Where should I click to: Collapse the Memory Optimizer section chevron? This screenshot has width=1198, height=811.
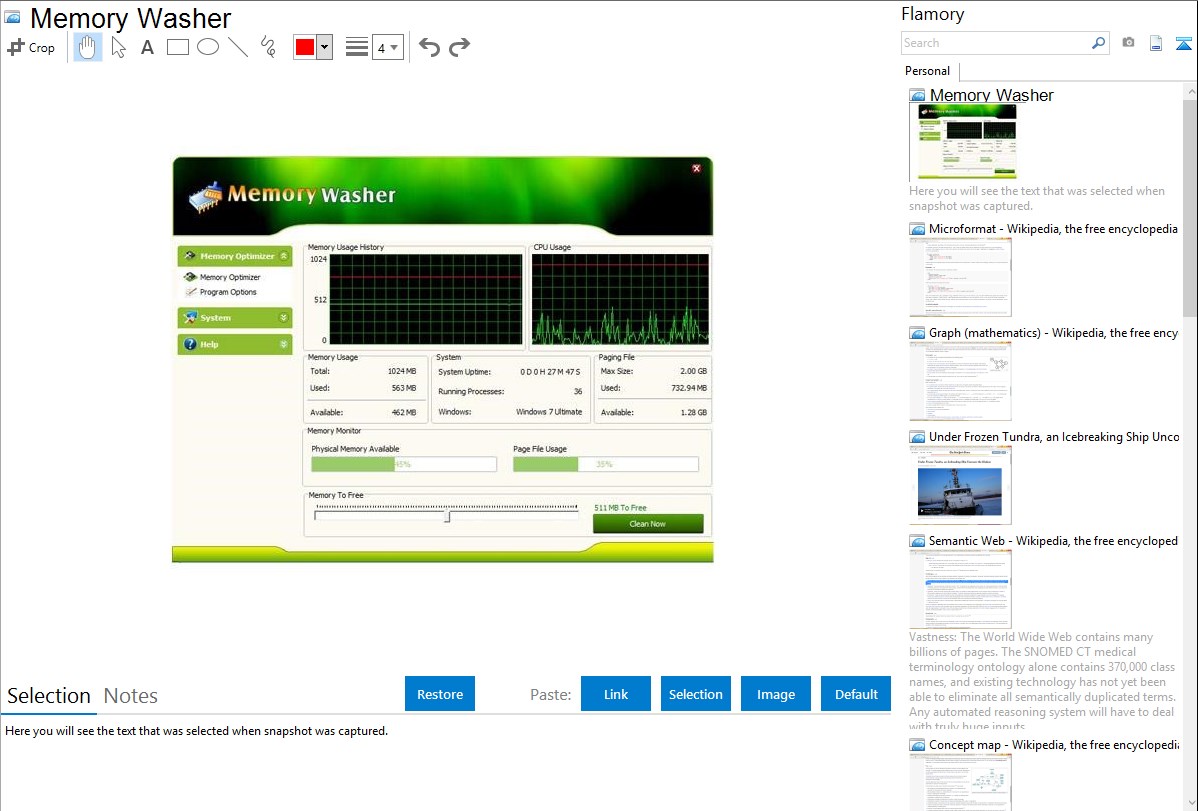tap(284, 256)
